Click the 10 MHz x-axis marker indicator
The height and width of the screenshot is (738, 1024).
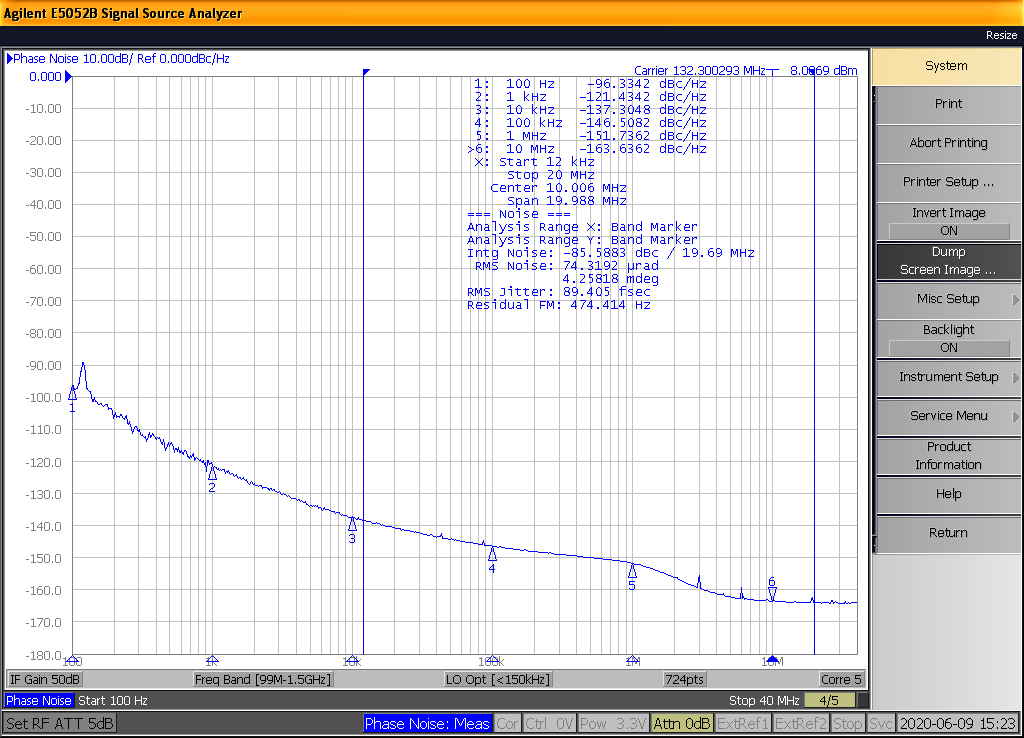(773, 660)
